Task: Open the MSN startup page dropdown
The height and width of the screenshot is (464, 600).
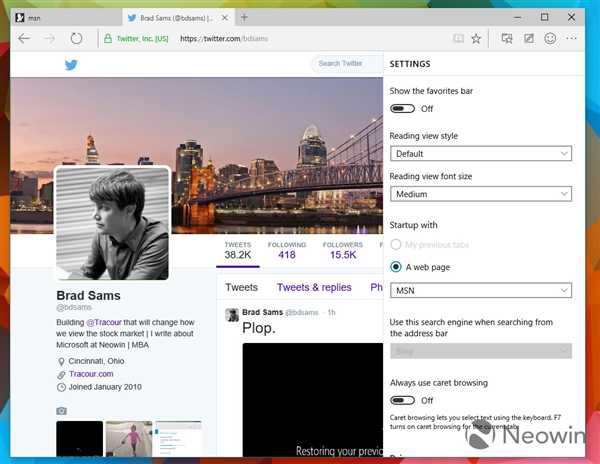Action: (x=480, y=291)
